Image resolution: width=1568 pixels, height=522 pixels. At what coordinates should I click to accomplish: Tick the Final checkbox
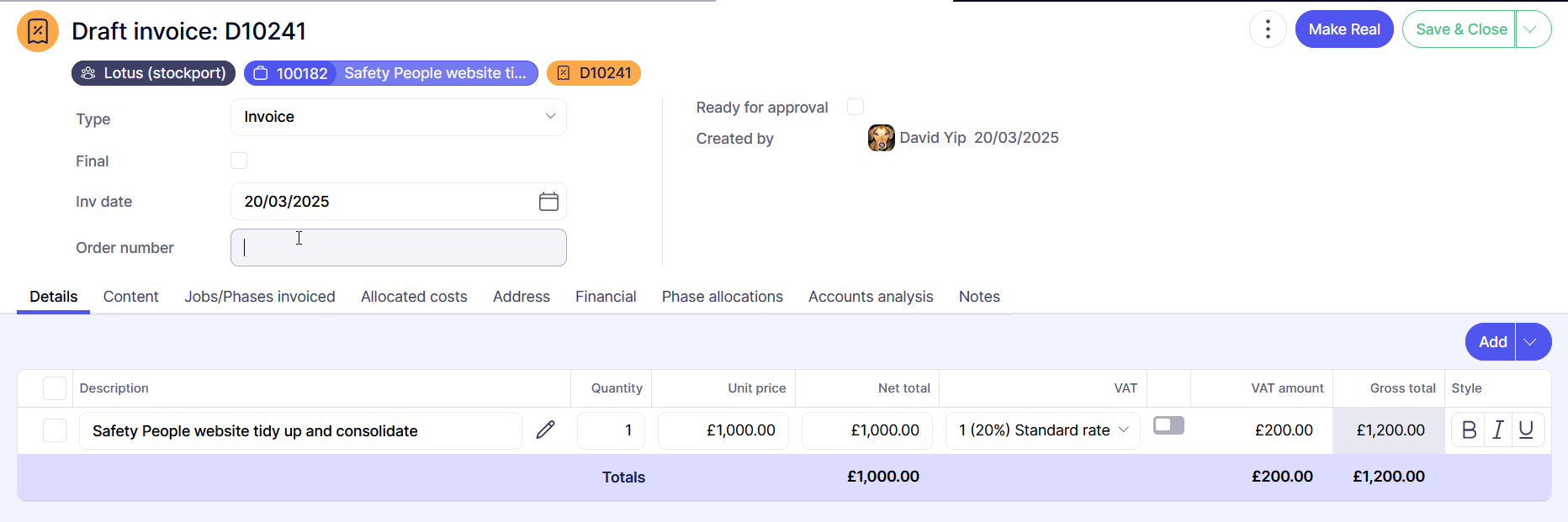tap(239, 161)
